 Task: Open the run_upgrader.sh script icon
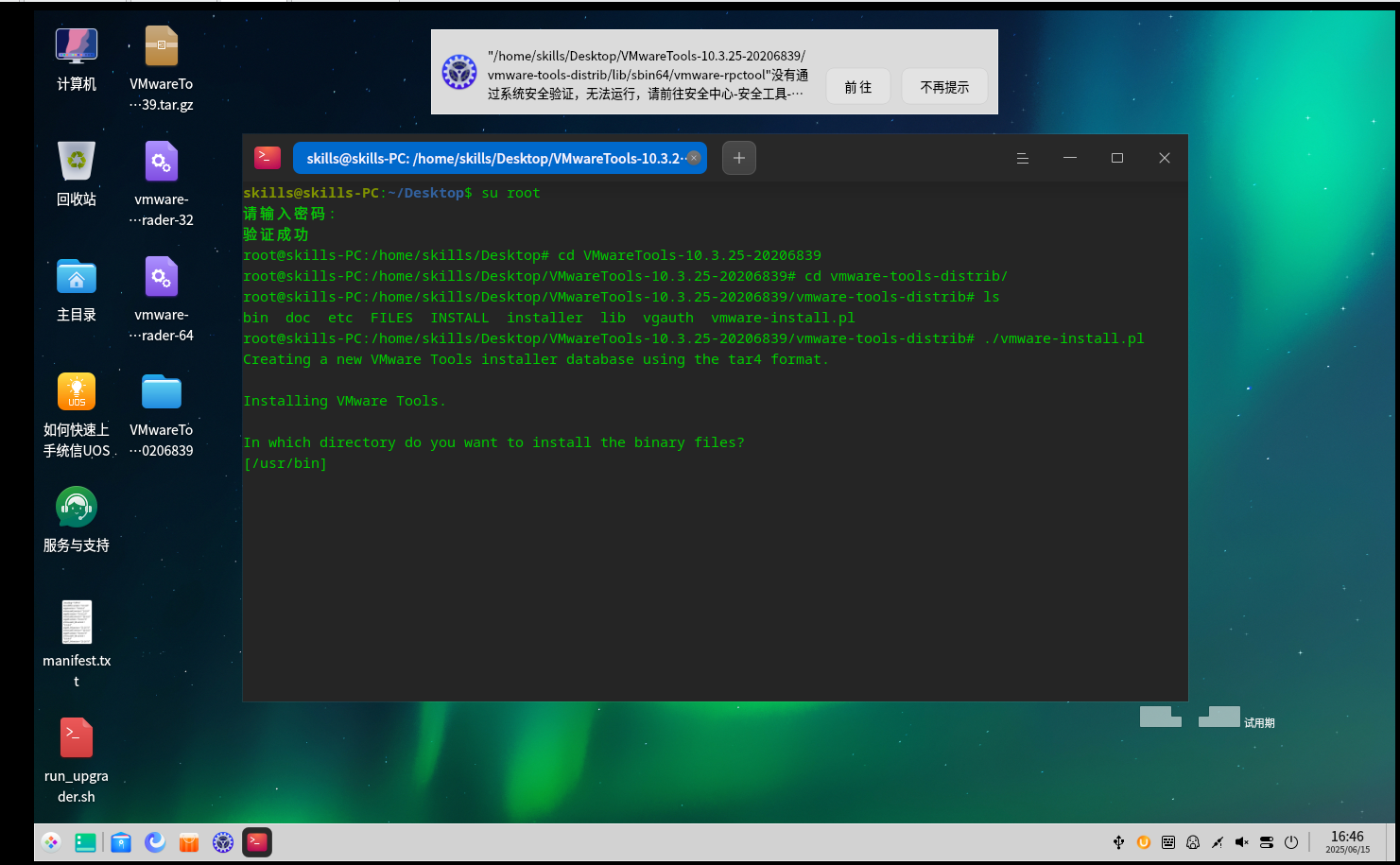click(76, 736)
